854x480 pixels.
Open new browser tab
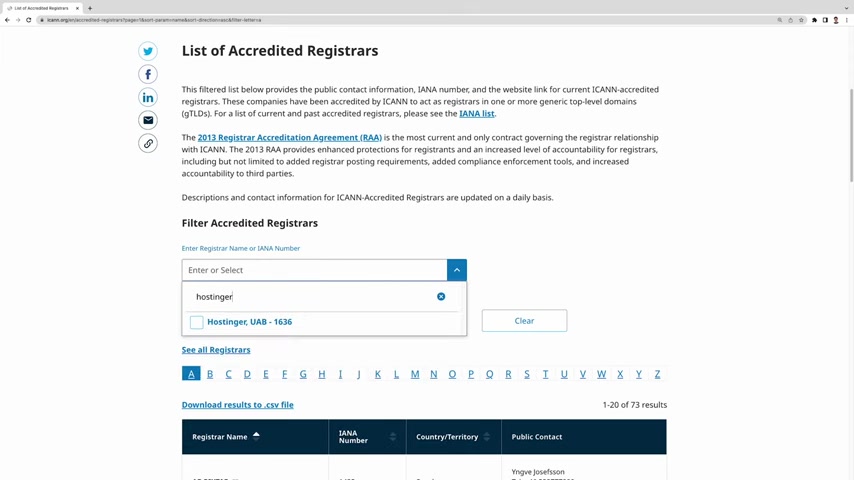point(90,8)
